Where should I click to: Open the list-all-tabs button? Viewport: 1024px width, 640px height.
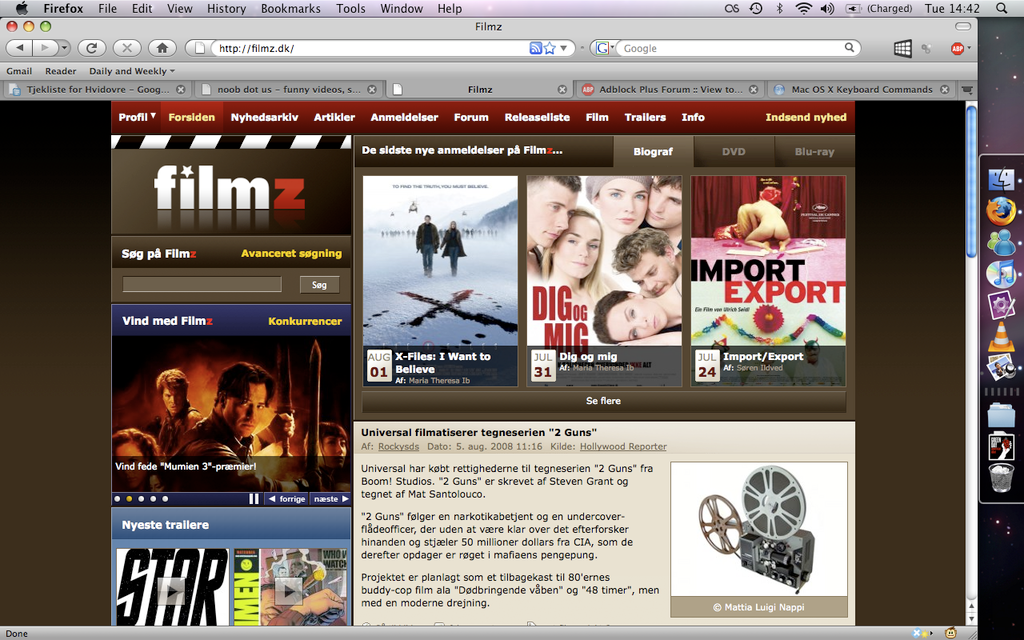point(967,89)
